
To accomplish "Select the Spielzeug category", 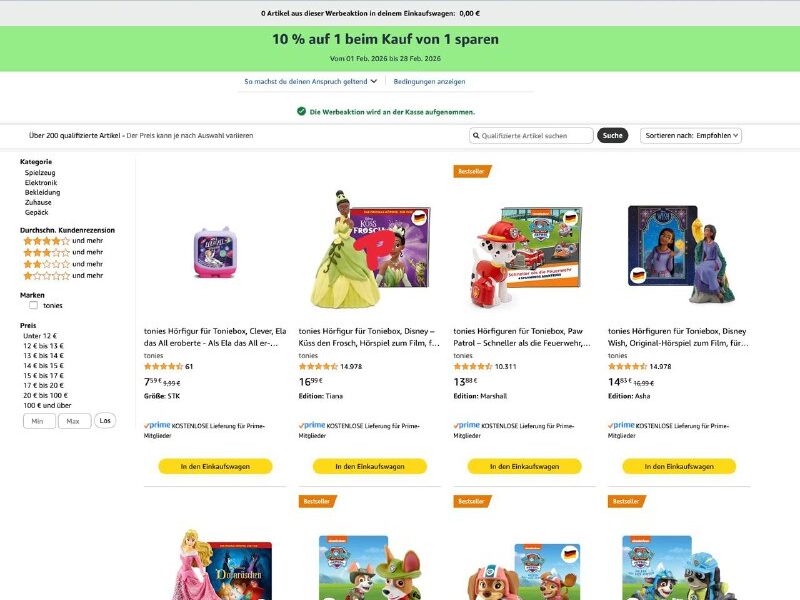I will pos(40,172).
